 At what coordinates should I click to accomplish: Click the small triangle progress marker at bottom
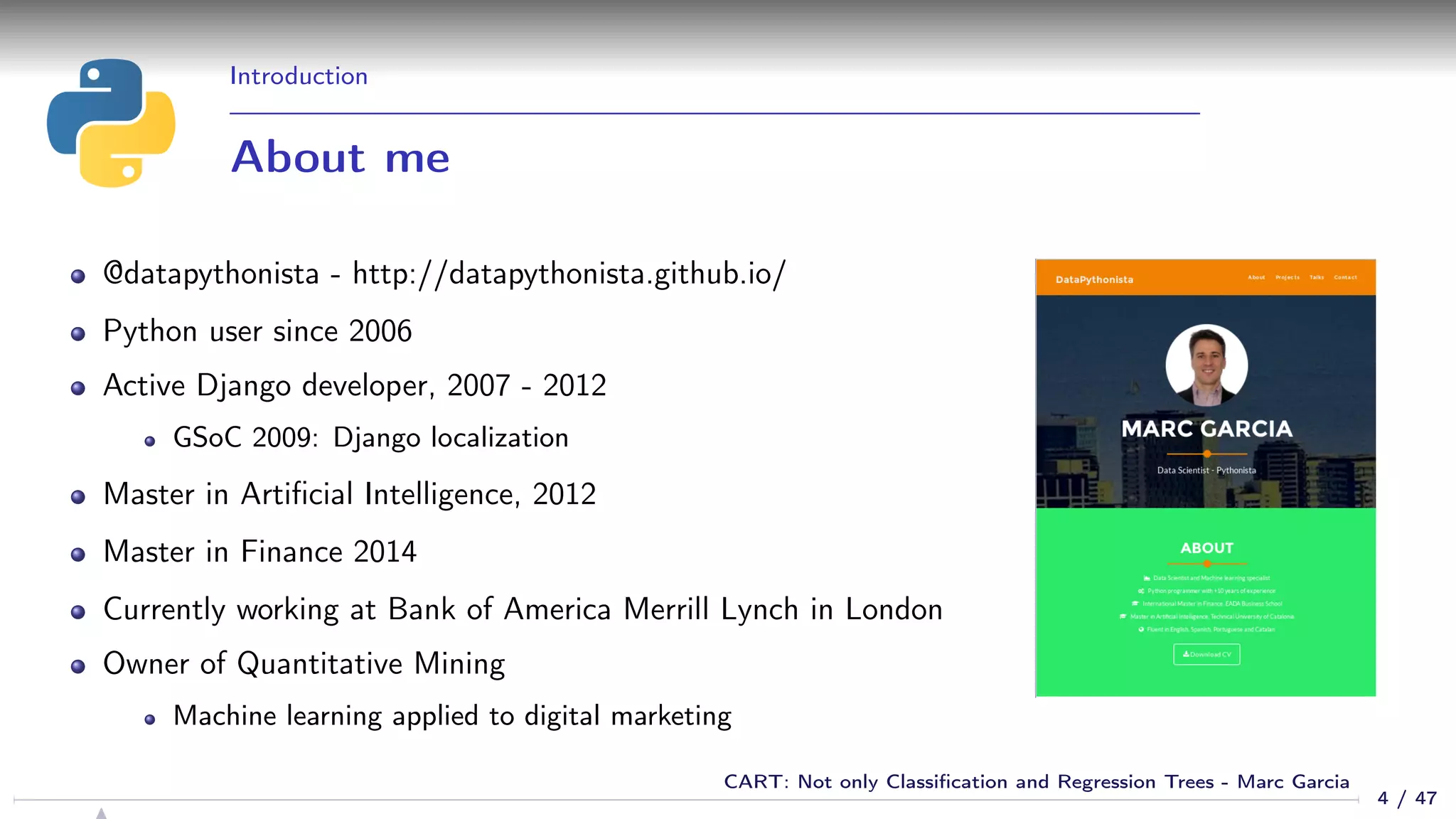point(101,813)
